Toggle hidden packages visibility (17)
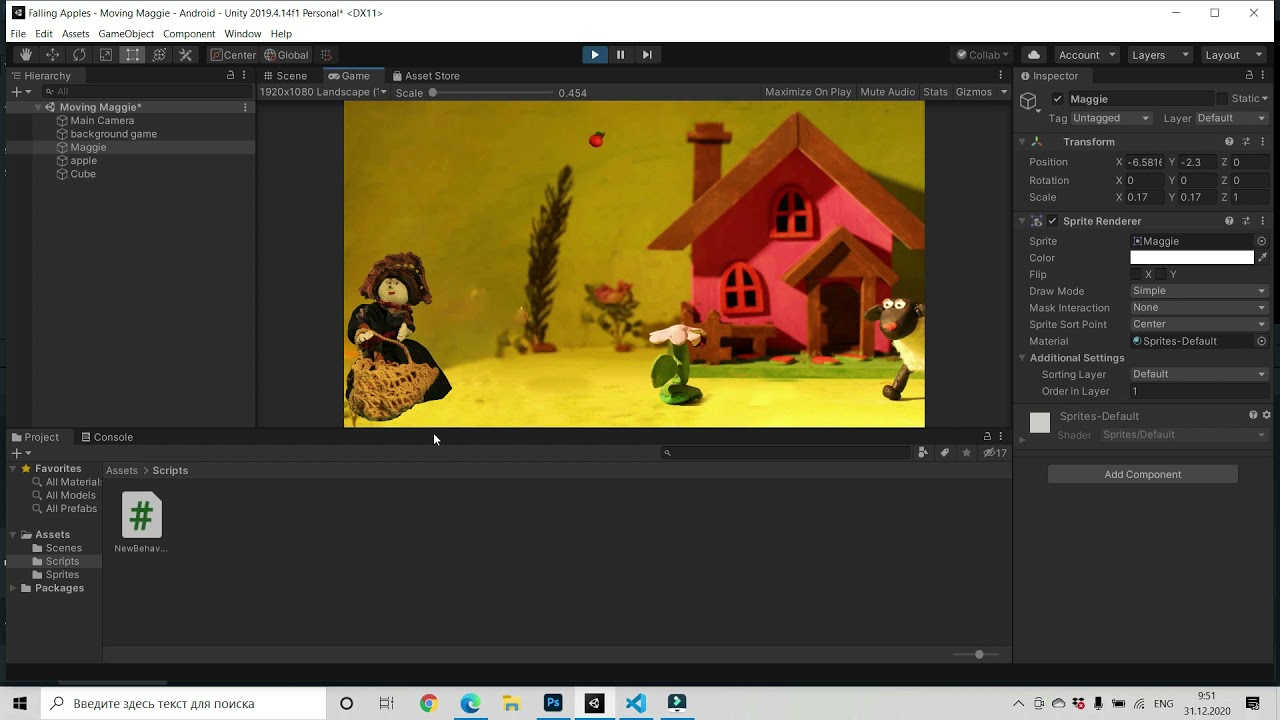The width and height of the screenshot is (1280, 720). tap(995, 453)
